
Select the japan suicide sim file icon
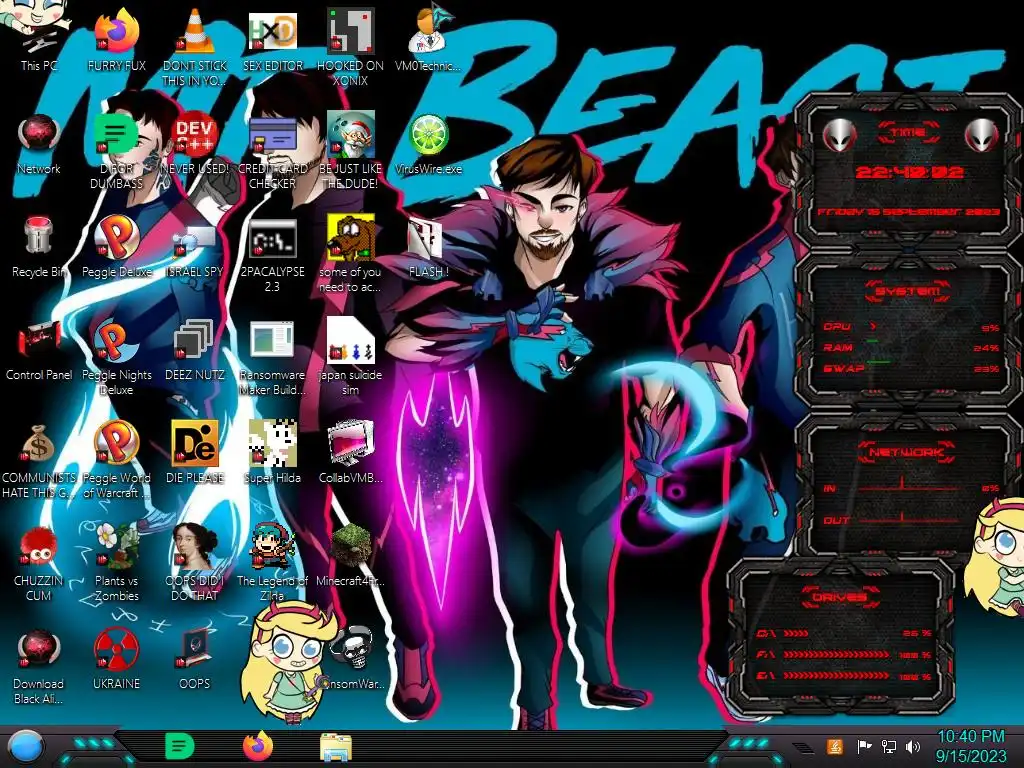[x=351, y=356]
